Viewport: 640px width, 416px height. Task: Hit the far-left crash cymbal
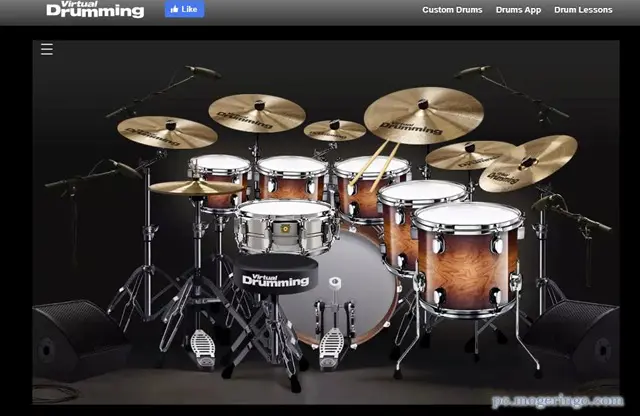click(x=167, y=131)
